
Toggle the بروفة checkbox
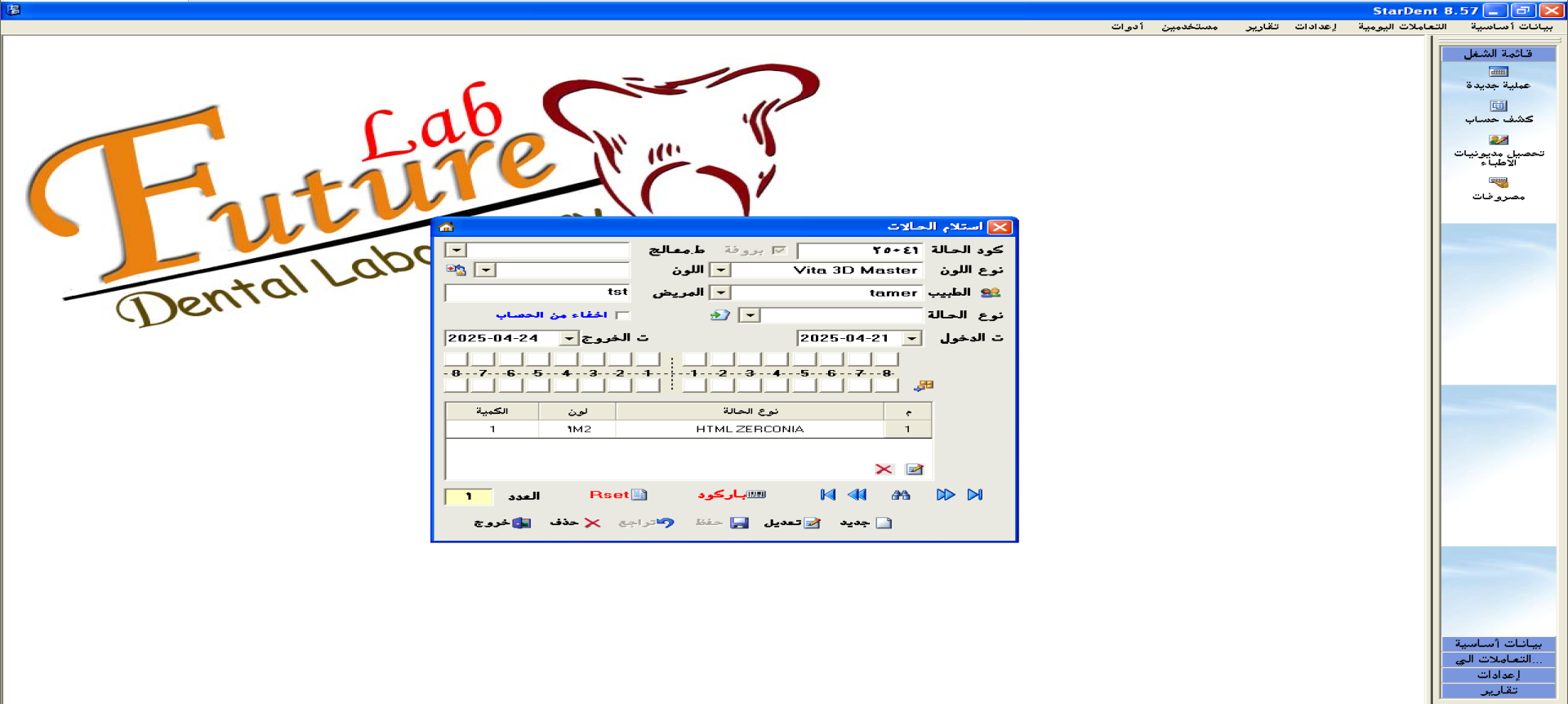(x=779, y=250)
